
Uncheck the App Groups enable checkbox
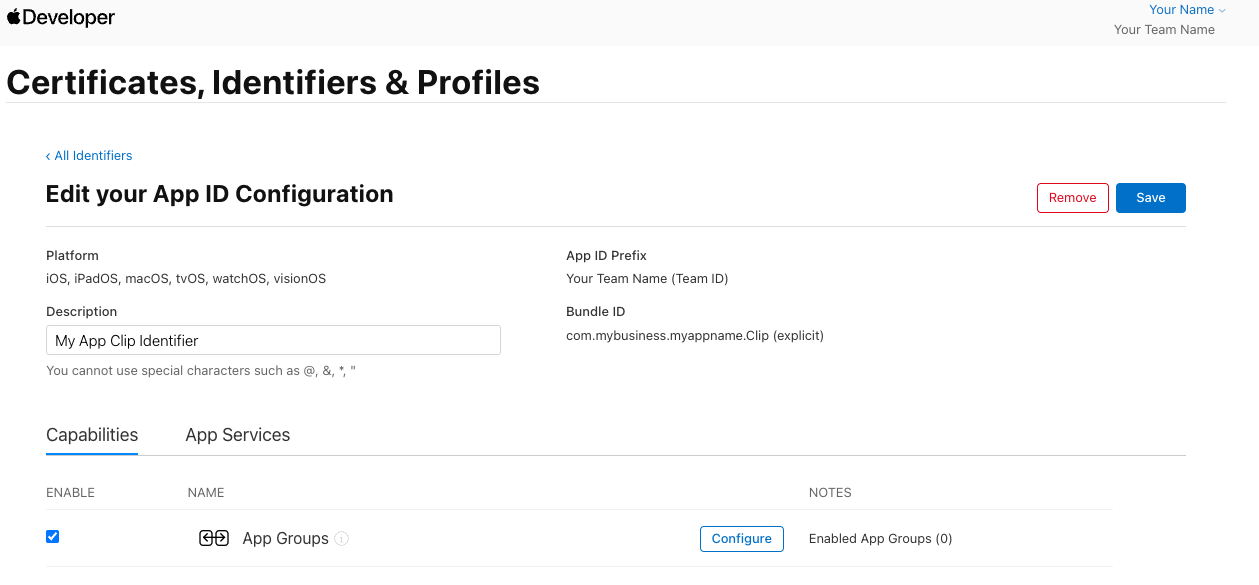click(x=53, y=537)
